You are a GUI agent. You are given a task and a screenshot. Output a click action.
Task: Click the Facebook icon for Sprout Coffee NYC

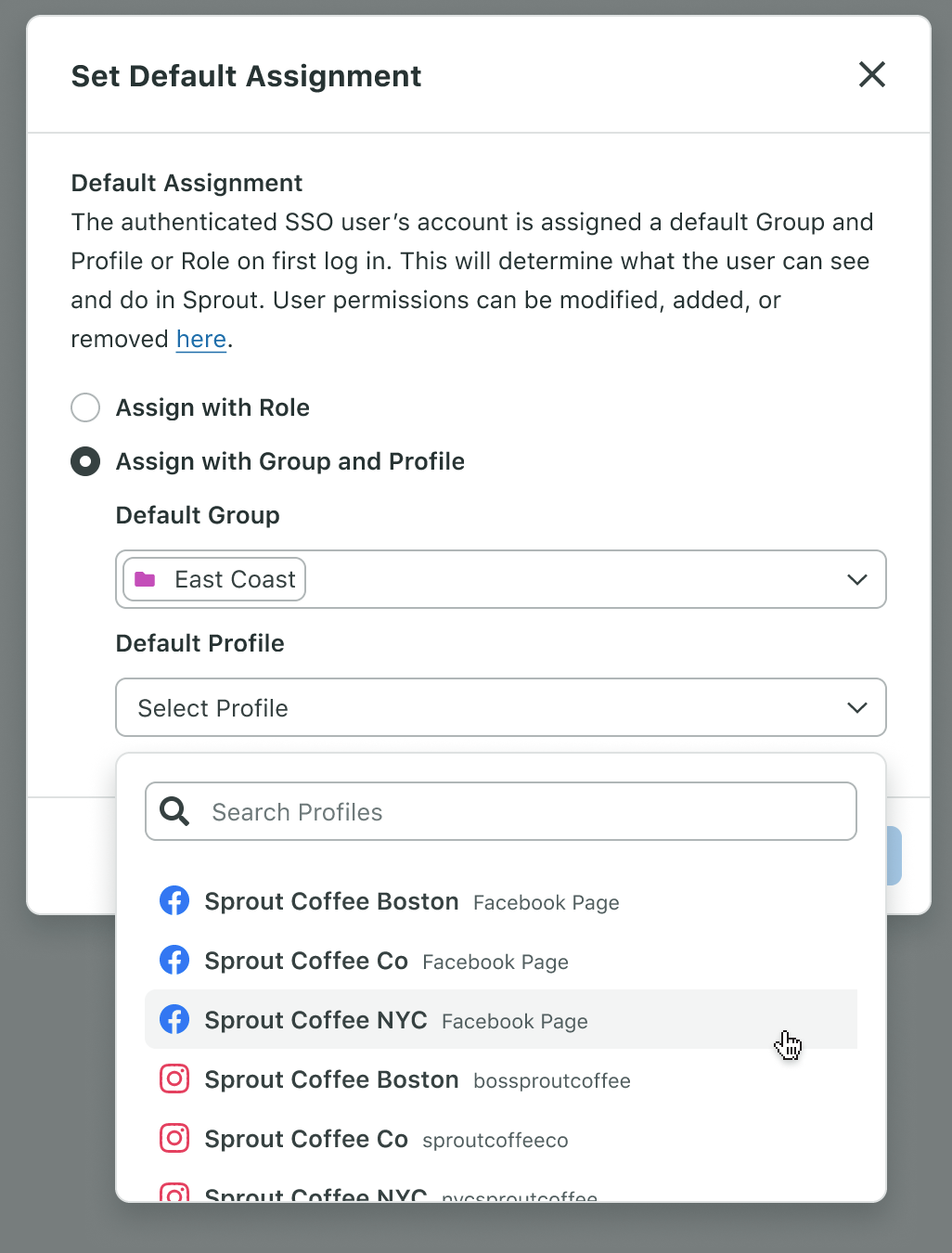coord(174,1019)
